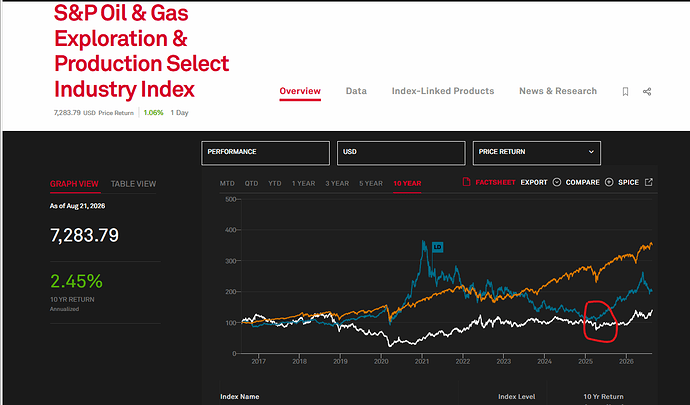The image size is (690, 405).
Task: Select Graph View
Action: click(74, 184)
